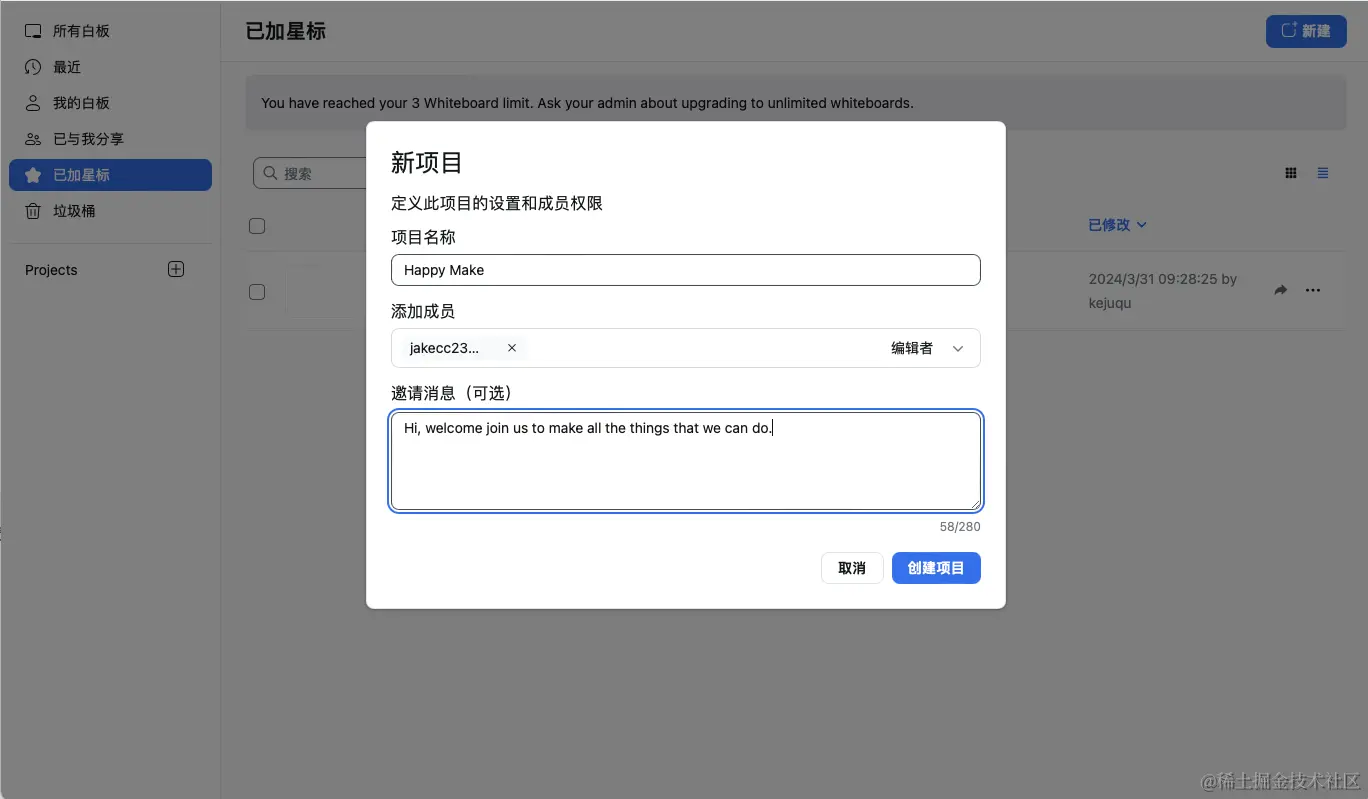This screenshot has width=1368, height=799.
Task: Click the trash can icon beside 垃圾桶
Action: coord(33,211)
